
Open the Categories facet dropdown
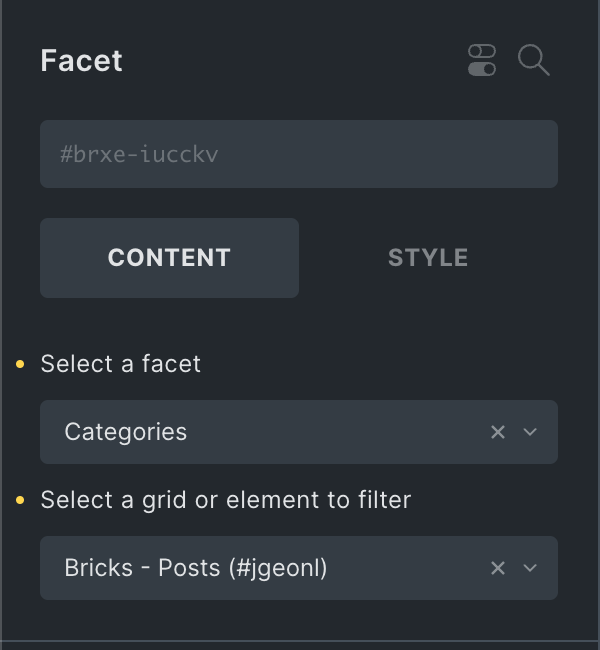point(260,432)
